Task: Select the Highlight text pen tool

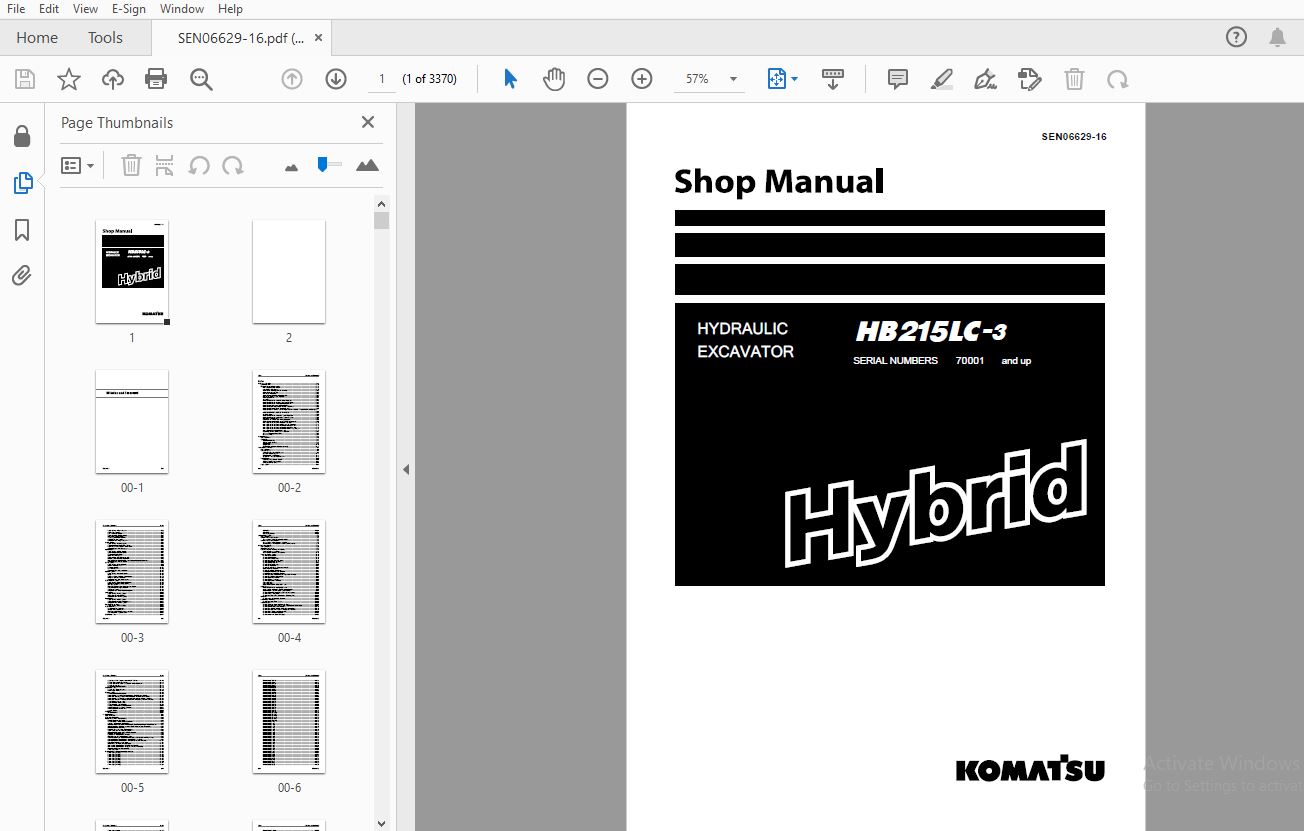Action: point(942,79)
